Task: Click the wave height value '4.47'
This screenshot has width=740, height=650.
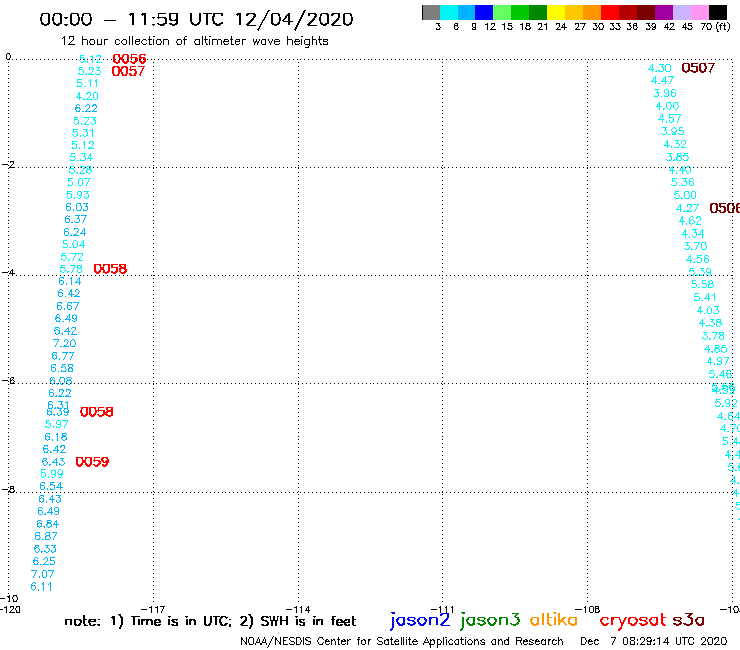Action: point(662,80)
